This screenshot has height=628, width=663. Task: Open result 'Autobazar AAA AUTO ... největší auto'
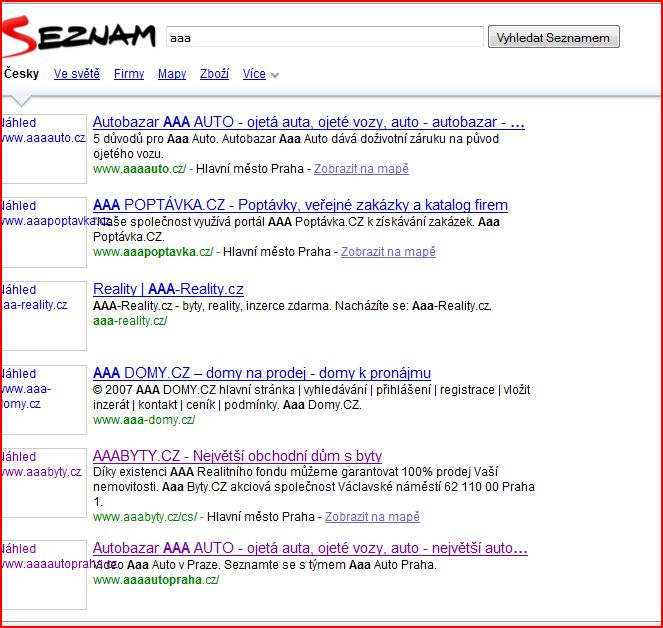click(310, 548)
